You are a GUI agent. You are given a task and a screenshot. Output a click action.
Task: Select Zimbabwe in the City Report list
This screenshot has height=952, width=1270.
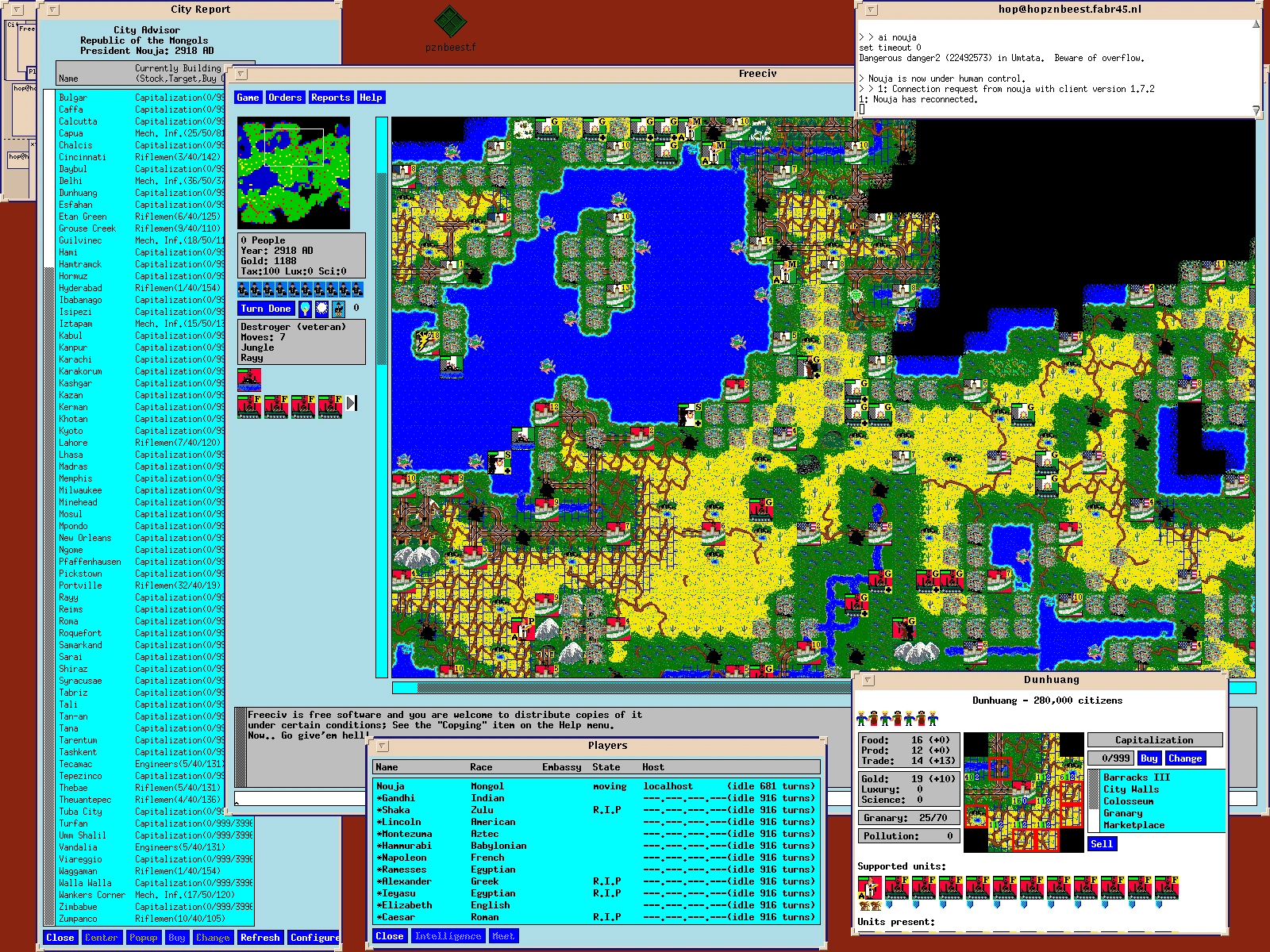tap(155, 907)
